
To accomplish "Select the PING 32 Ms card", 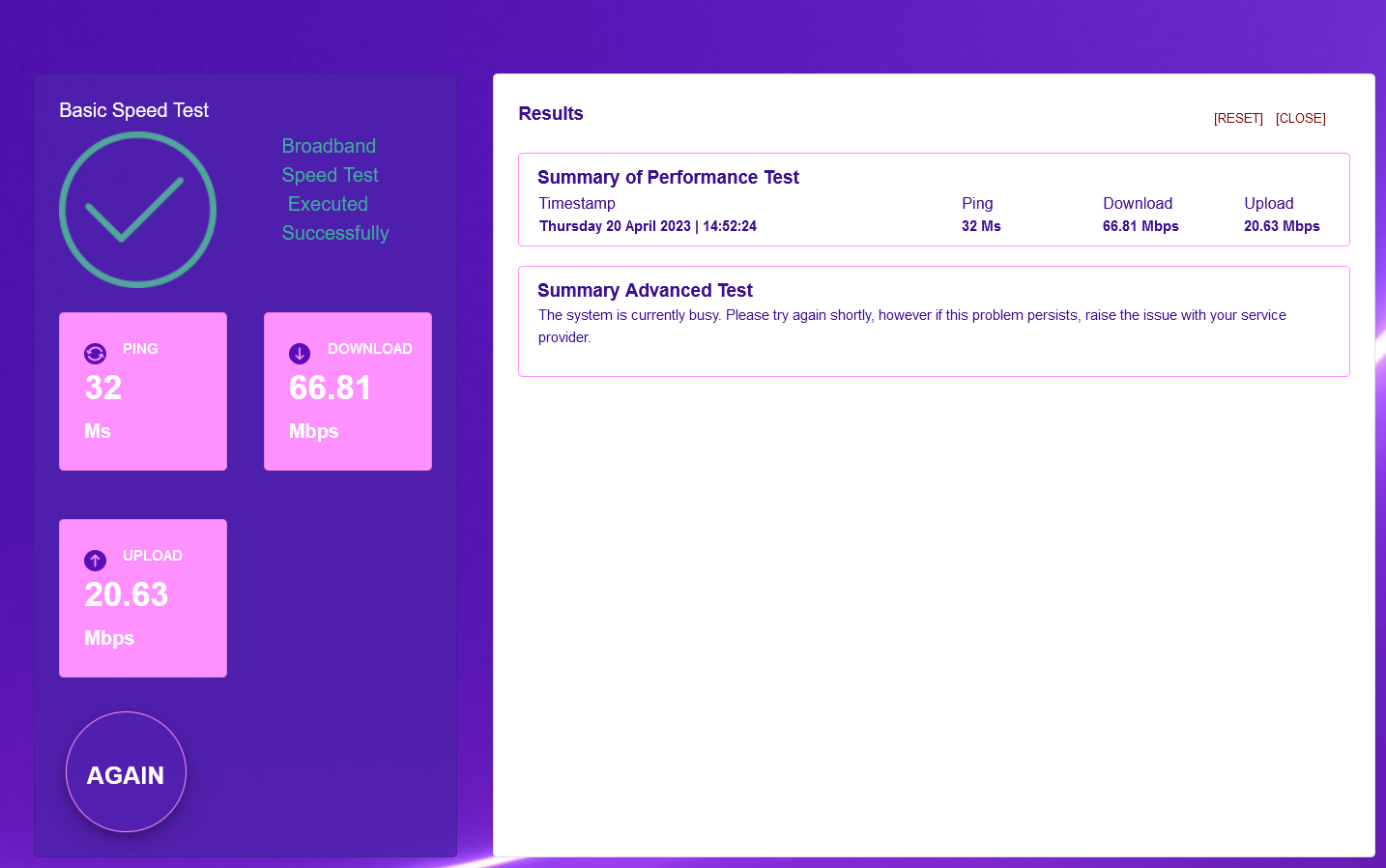I will coord(142,391).
